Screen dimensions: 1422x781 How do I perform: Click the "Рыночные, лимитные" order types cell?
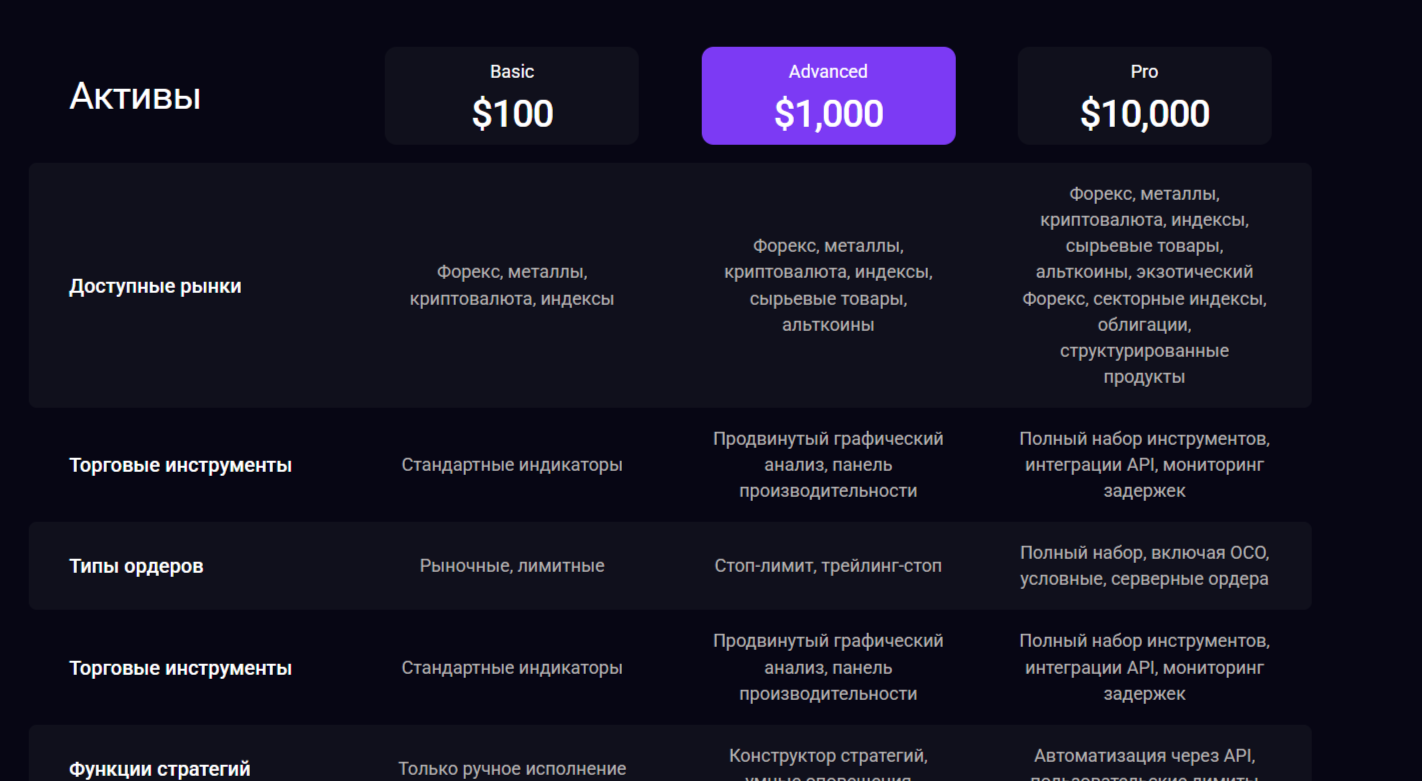pos(511,566)
